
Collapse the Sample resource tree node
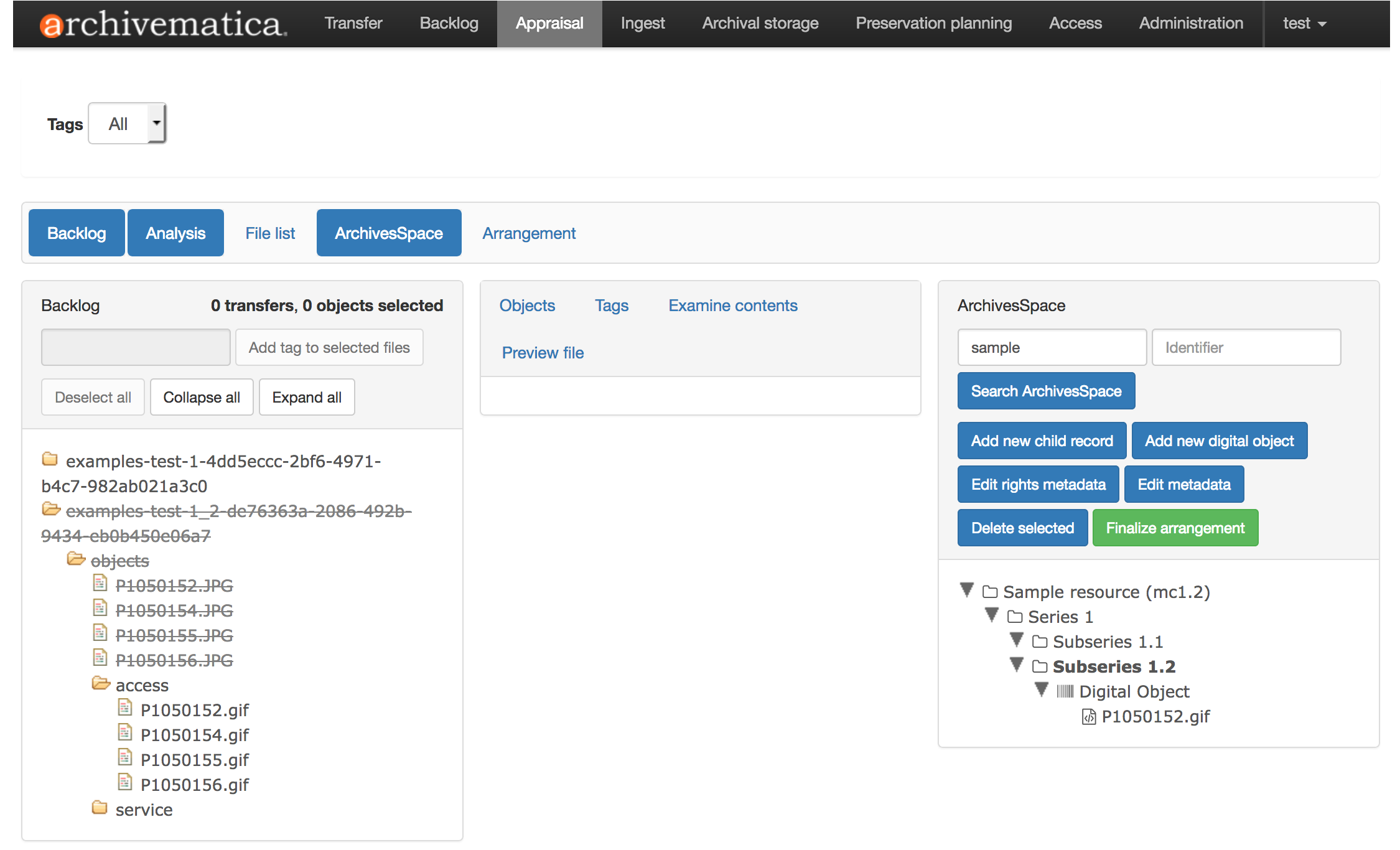pyautogui.click(x=967, y=589)
